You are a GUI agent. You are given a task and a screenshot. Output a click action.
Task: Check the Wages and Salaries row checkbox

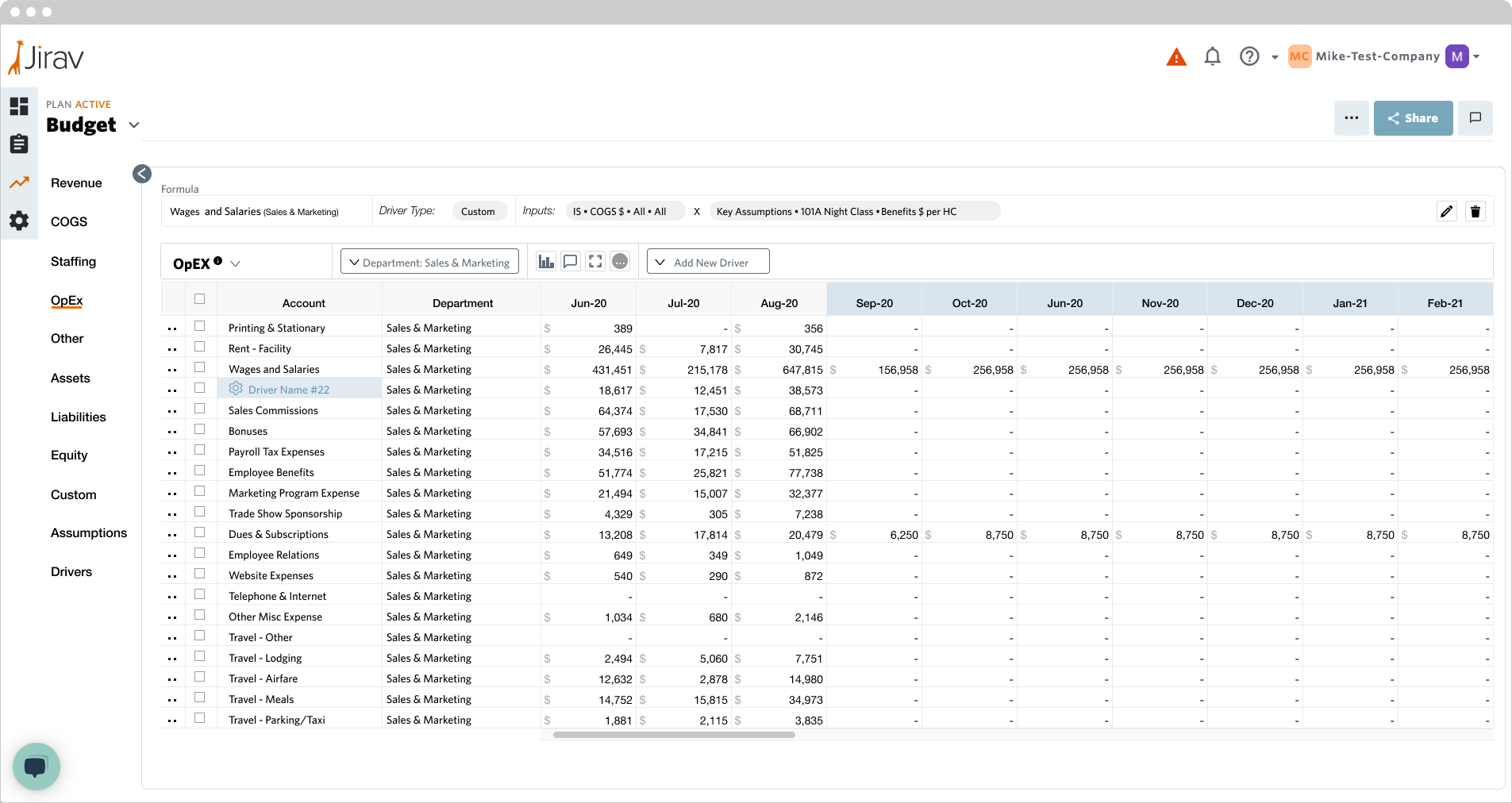(200, 367)
